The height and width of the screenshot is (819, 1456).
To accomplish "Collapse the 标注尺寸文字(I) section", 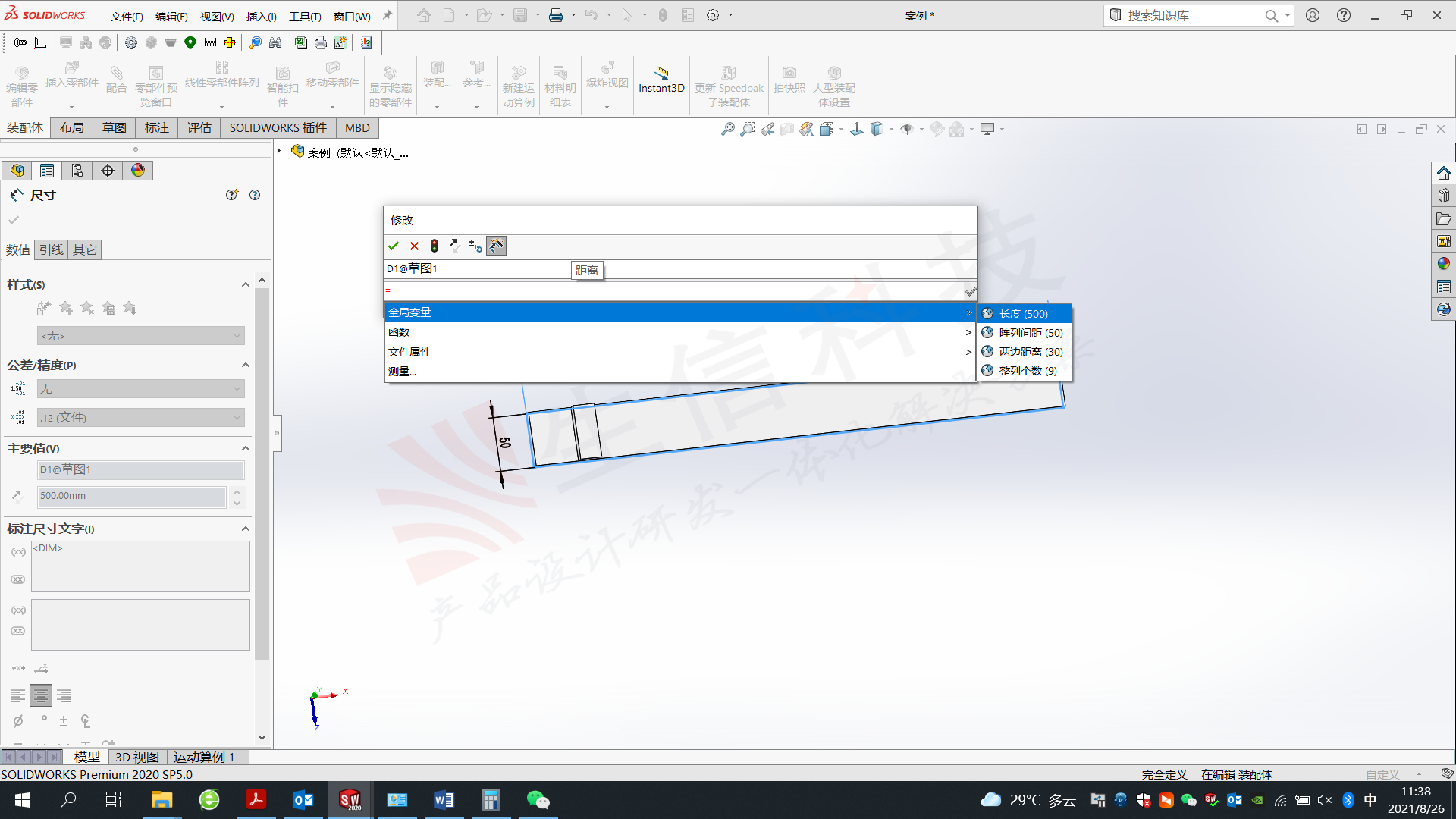I will [246, 529].
